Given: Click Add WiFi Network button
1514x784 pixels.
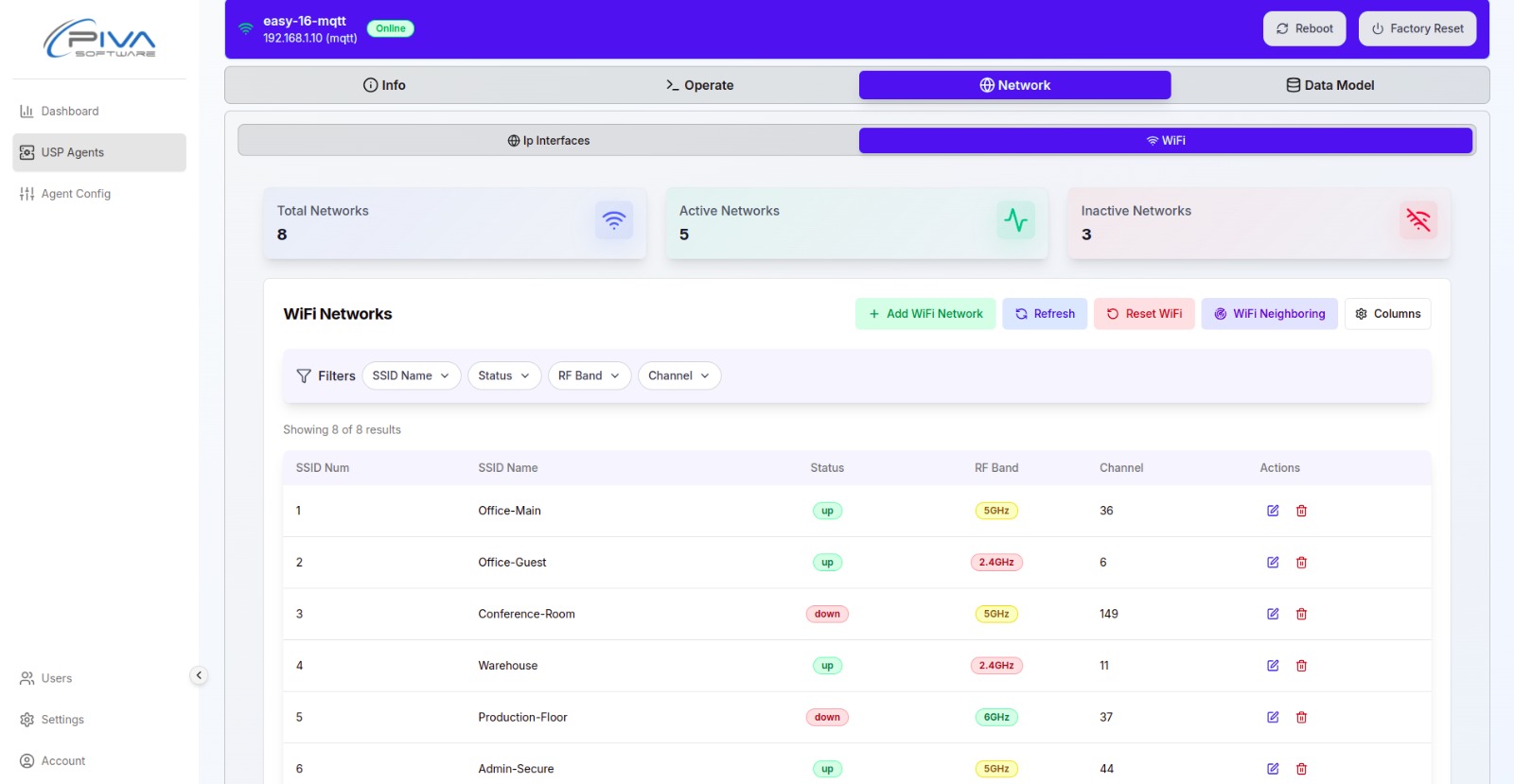Looking at the screenshot, I should pyautogui.click(x=924, y=314).
